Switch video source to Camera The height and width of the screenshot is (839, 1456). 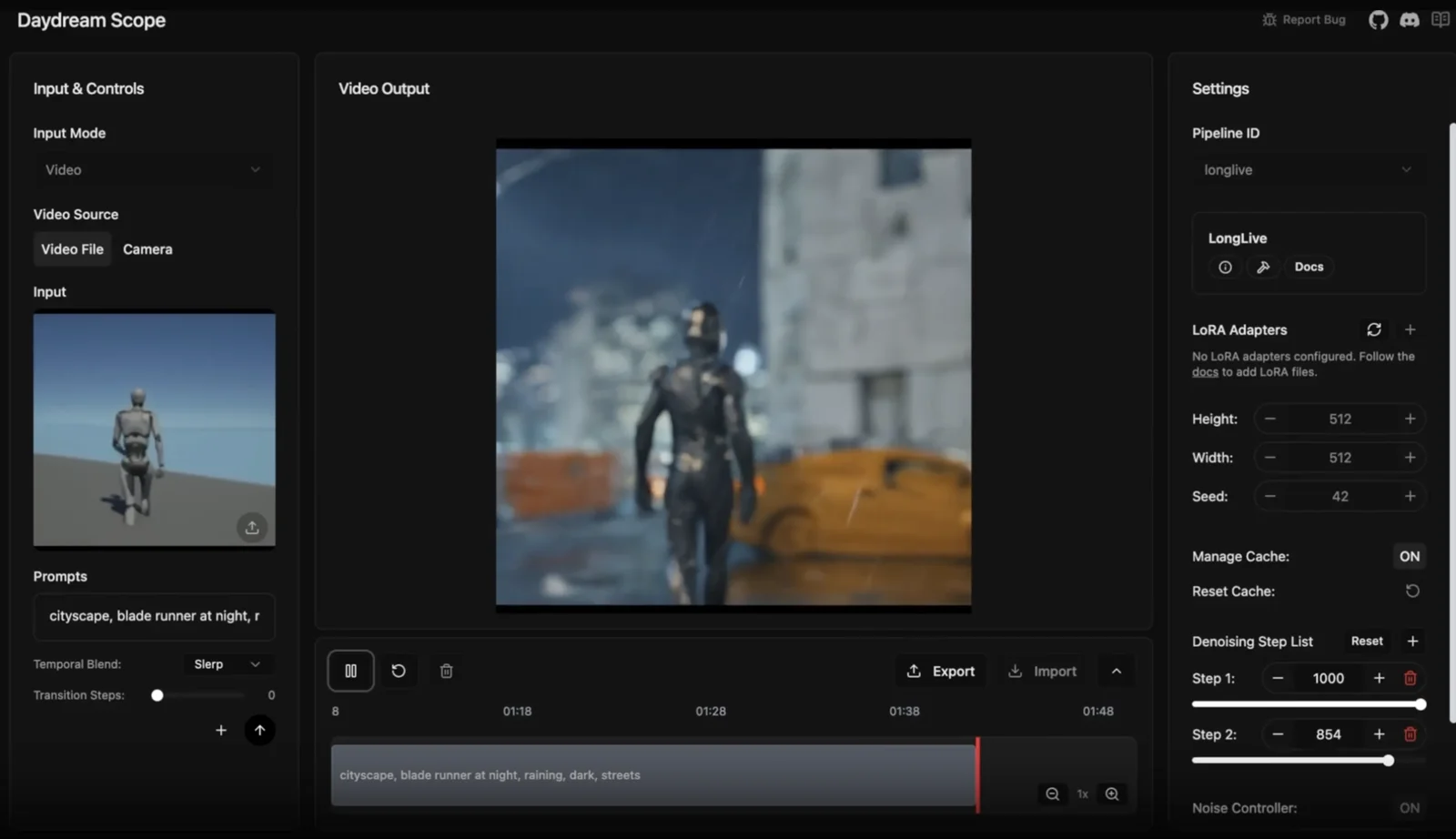147,248
